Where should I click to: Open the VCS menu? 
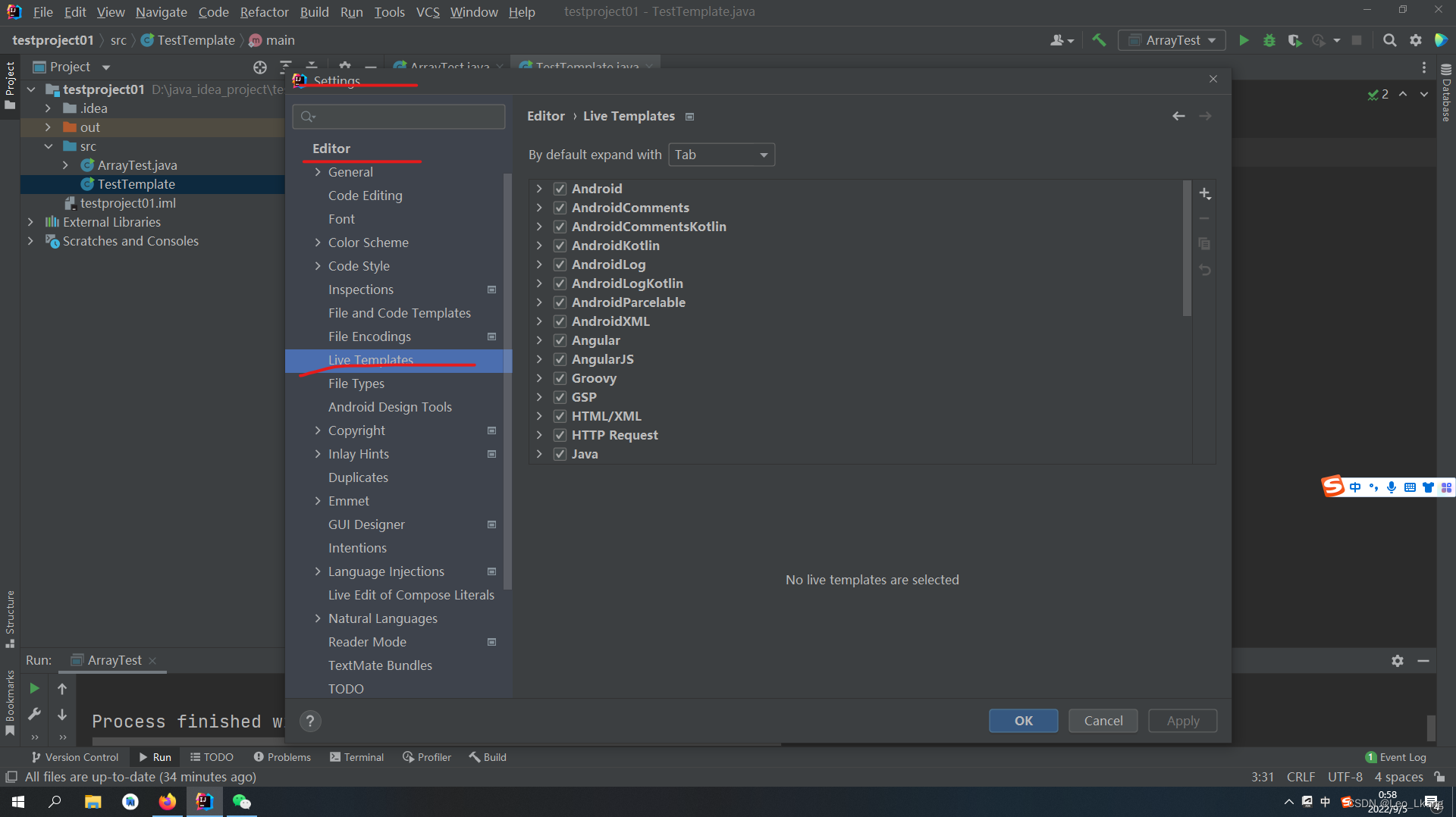(x=428, y=12)
